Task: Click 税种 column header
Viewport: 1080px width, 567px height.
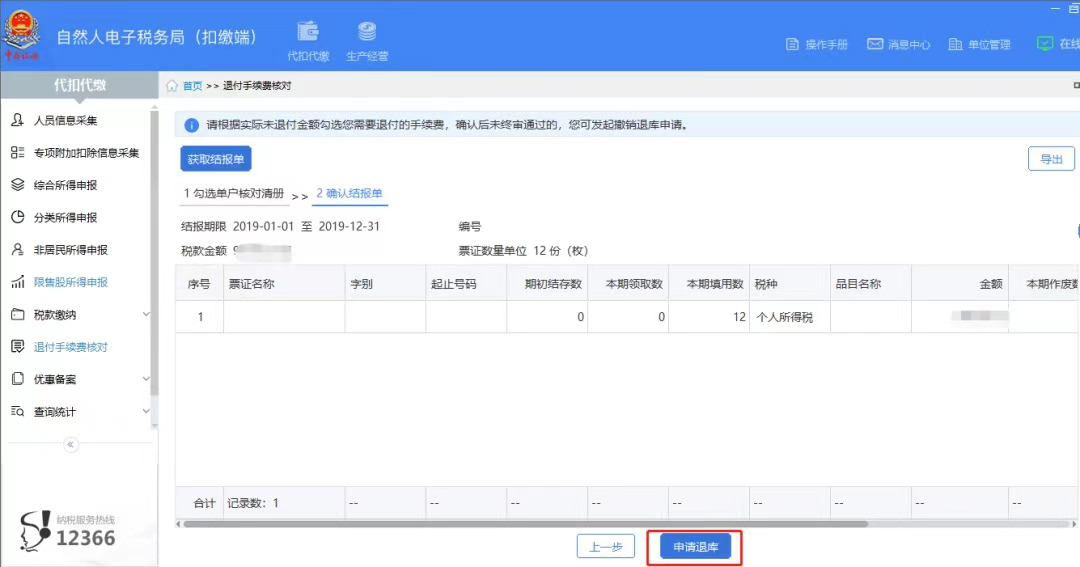Action: [790, 284]
